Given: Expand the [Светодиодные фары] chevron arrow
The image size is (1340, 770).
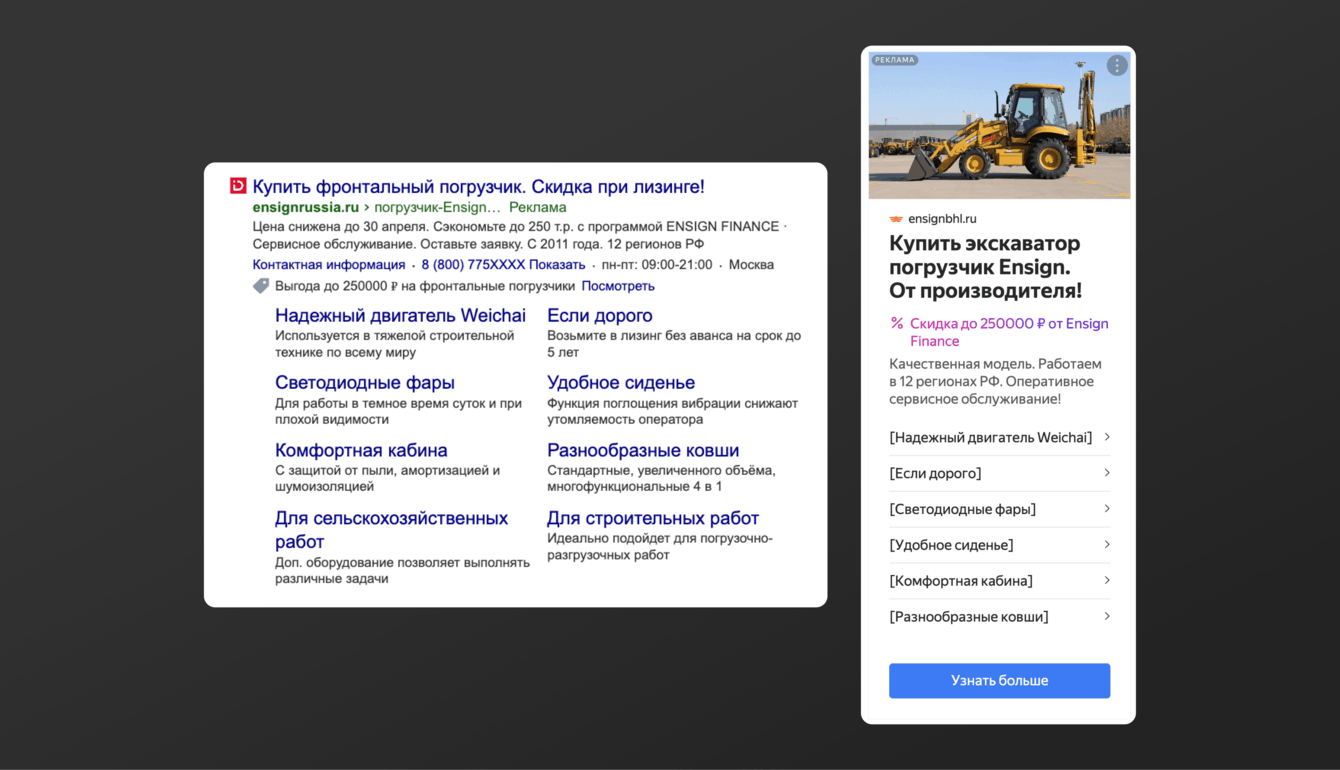Looking at the screenshot, I should tap(1107, 509).
